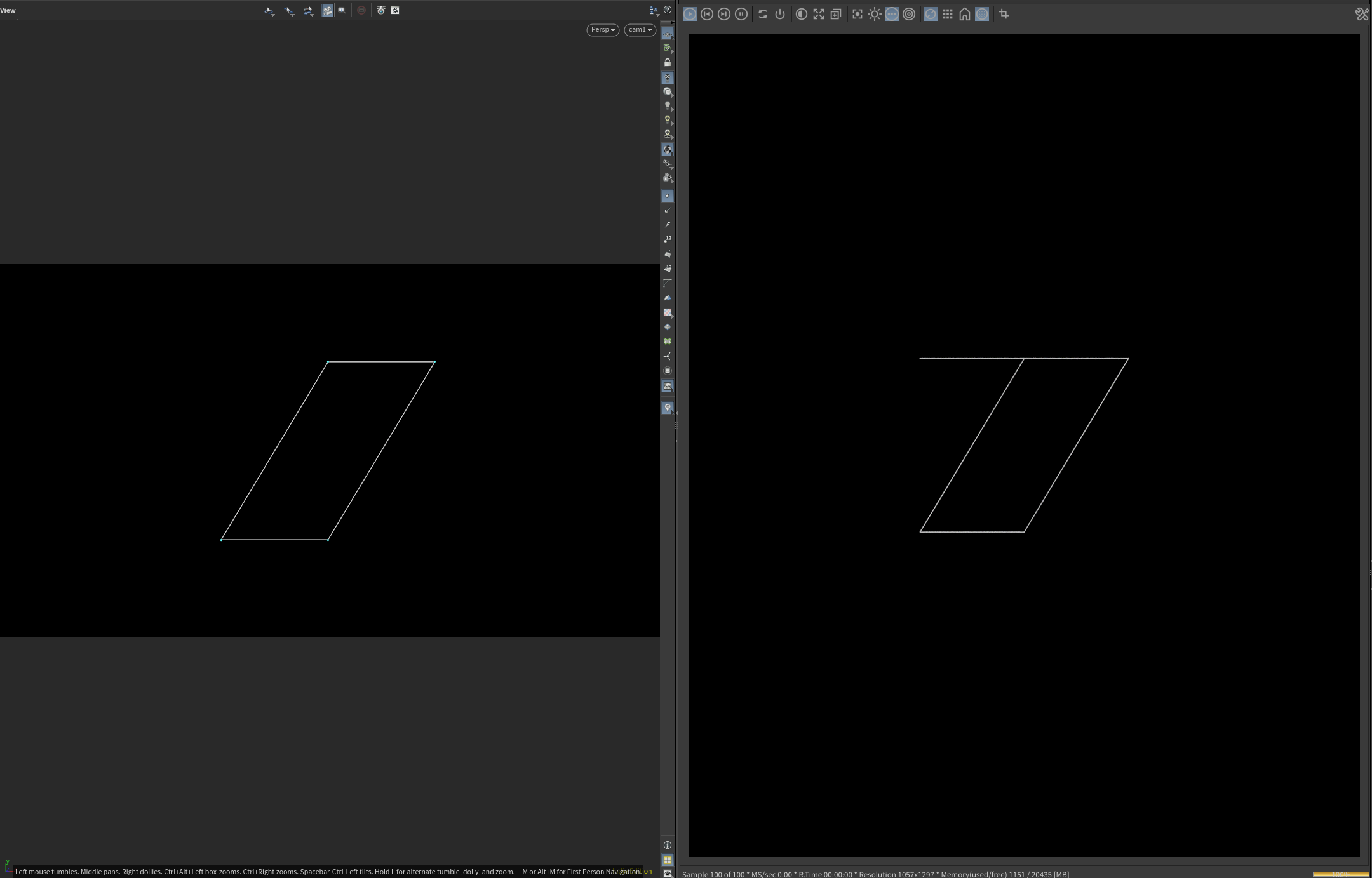Click the grid icon in the render toolbar
The height and width of the screenshot is (878, 1372).
click(x=947, y=14)
